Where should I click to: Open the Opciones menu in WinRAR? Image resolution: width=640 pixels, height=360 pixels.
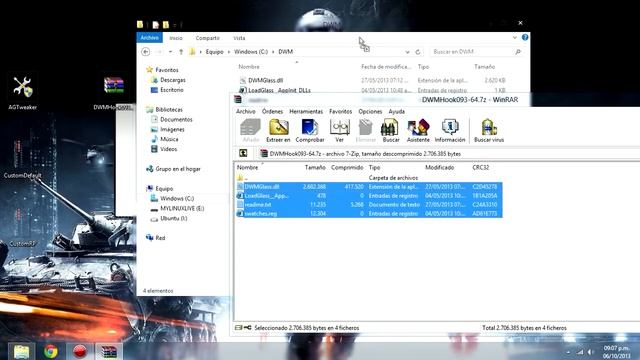(370, 111)
